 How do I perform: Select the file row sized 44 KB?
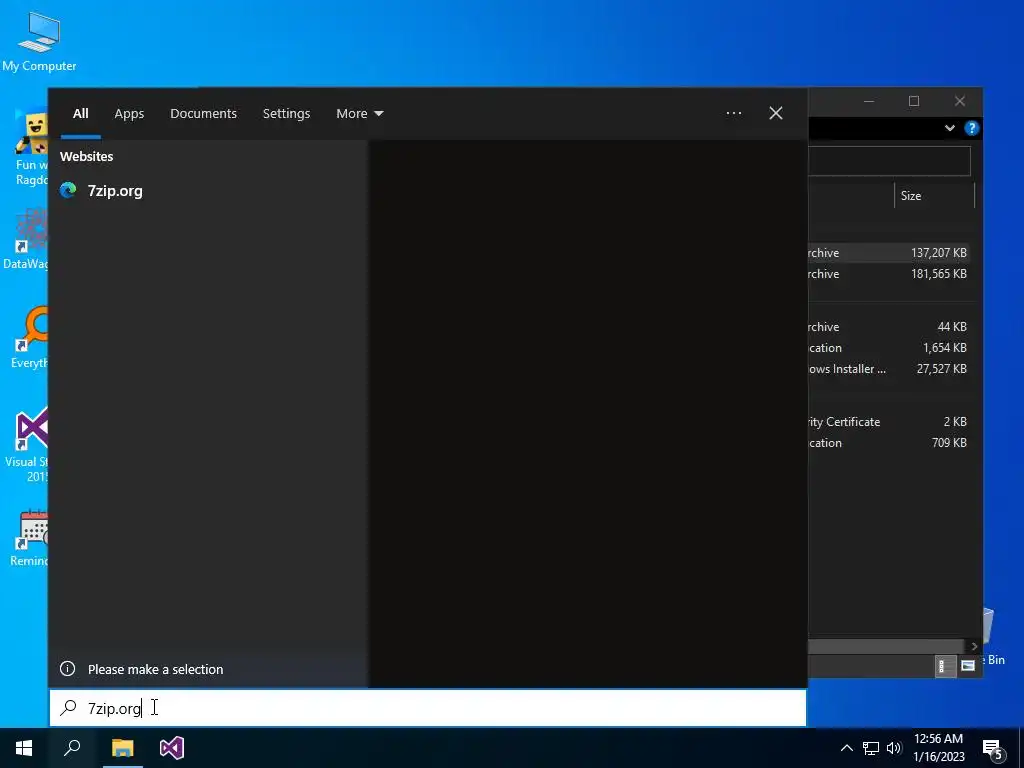point(889,327)
